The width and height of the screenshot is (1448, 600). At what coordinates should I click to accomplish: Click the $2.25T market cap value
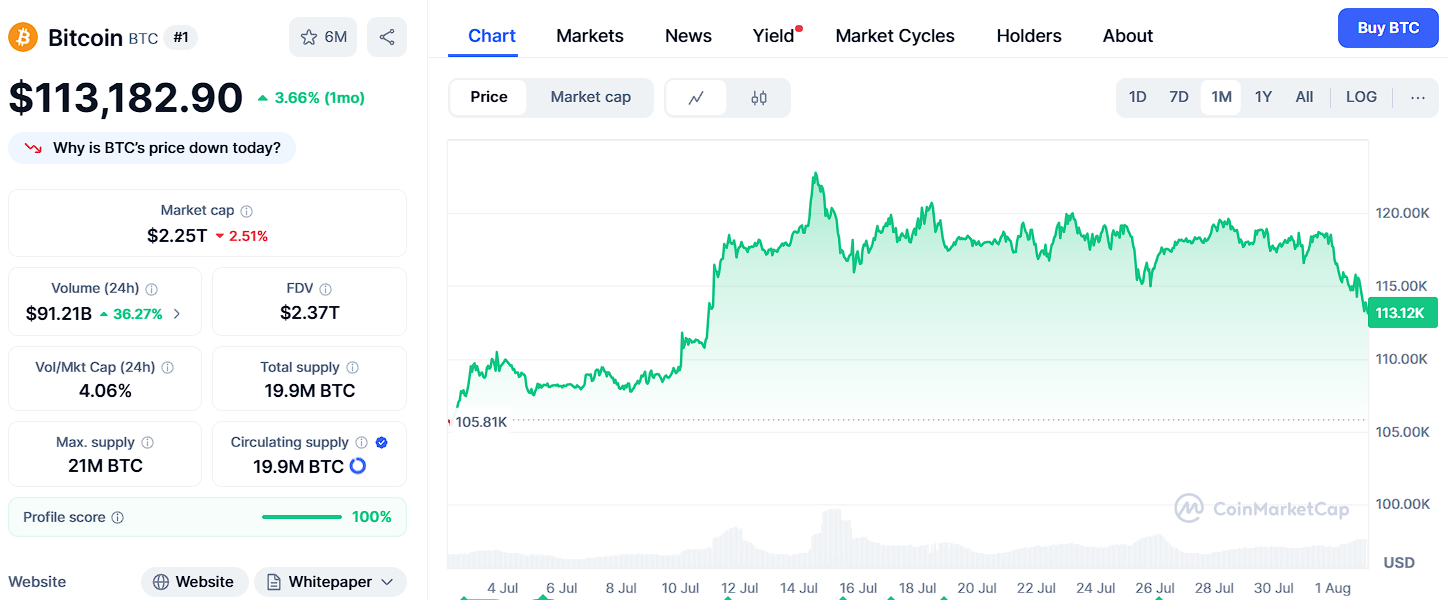click(x=177, y=236)
